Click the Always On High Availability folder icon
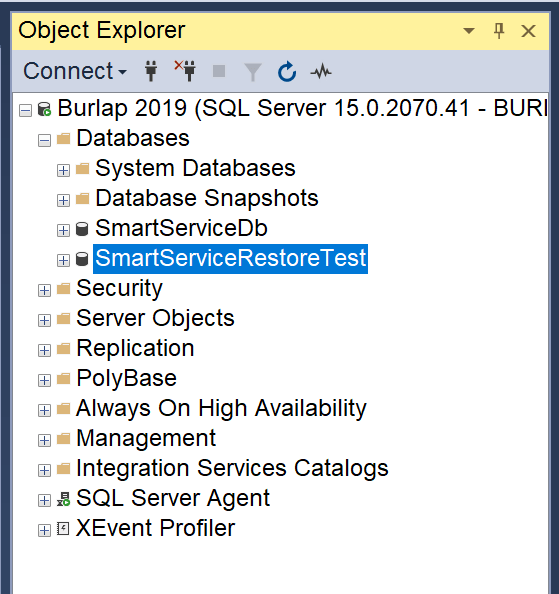 point(63,408)
